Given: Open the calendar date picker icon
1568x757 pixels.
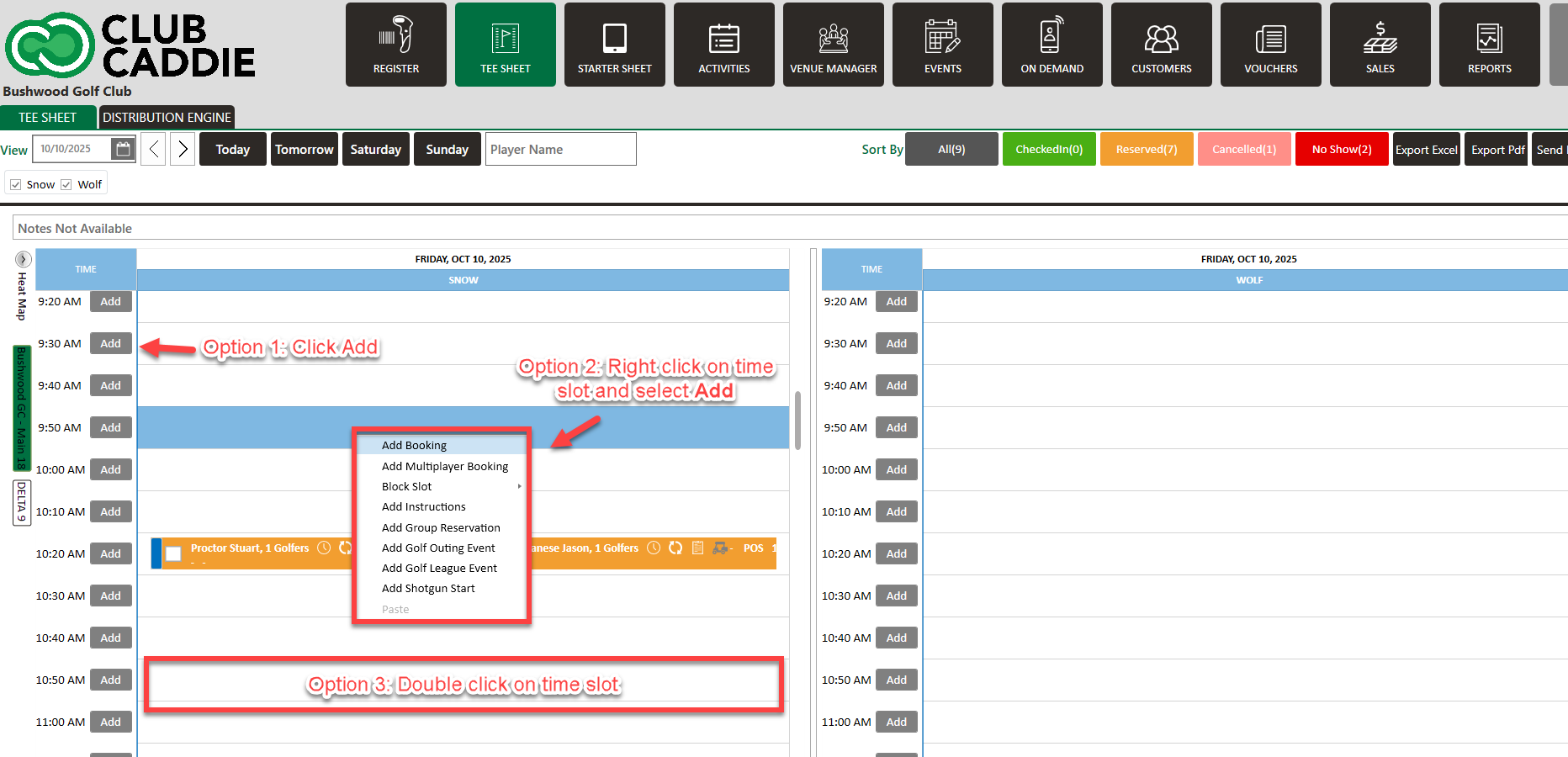Looking at the screenshot, I should click(x=123, y=149).
